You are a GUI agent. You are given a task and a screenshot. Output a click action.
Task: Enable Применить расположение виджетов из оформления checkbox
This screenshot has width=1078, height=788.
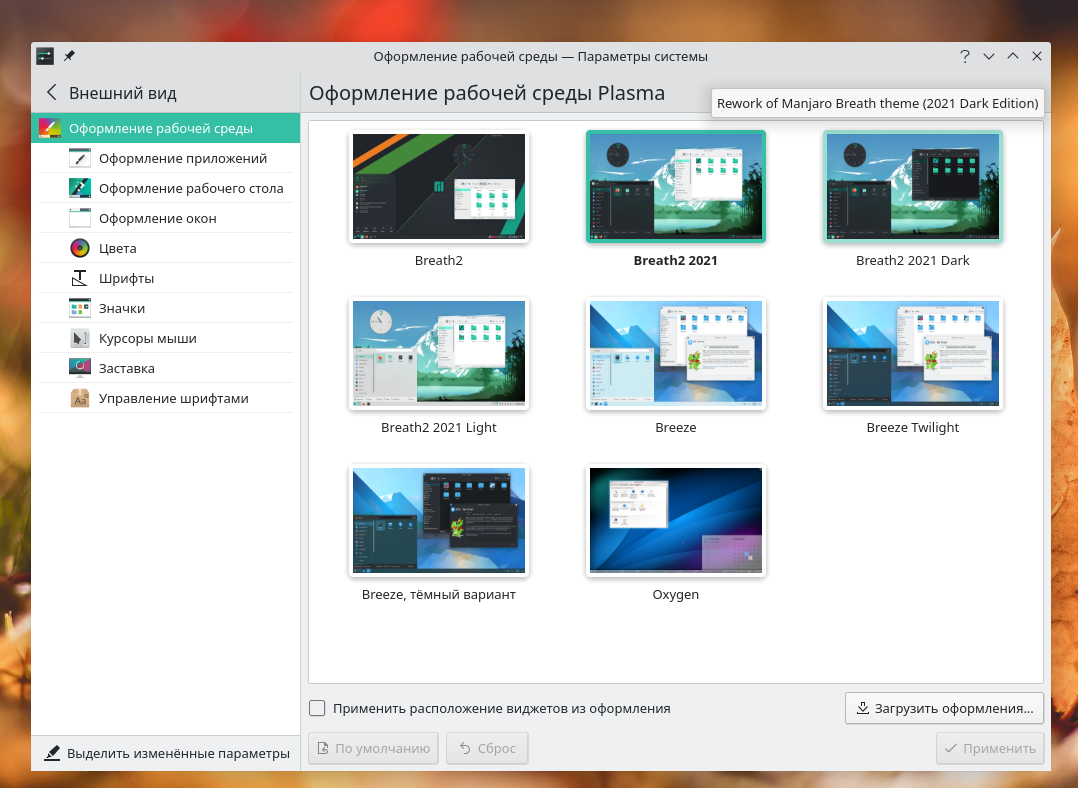(x=317, y=708)
